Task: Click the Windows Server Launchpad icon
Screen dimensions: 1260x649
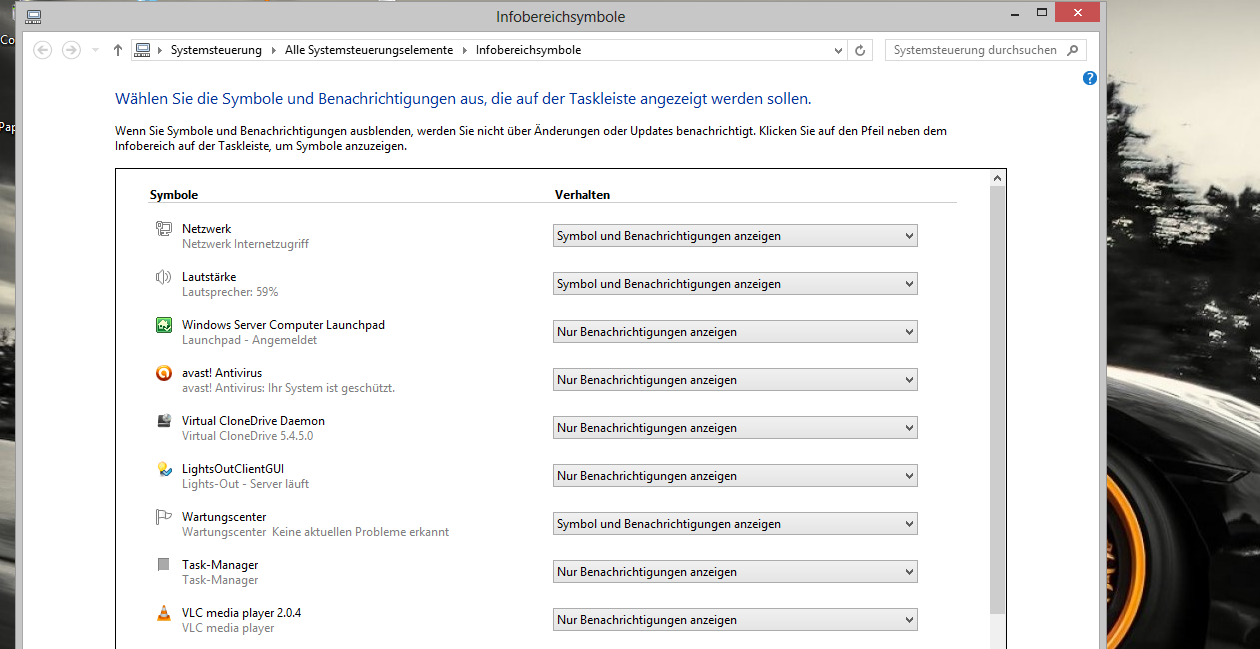Action: click(x=164, y=325)
